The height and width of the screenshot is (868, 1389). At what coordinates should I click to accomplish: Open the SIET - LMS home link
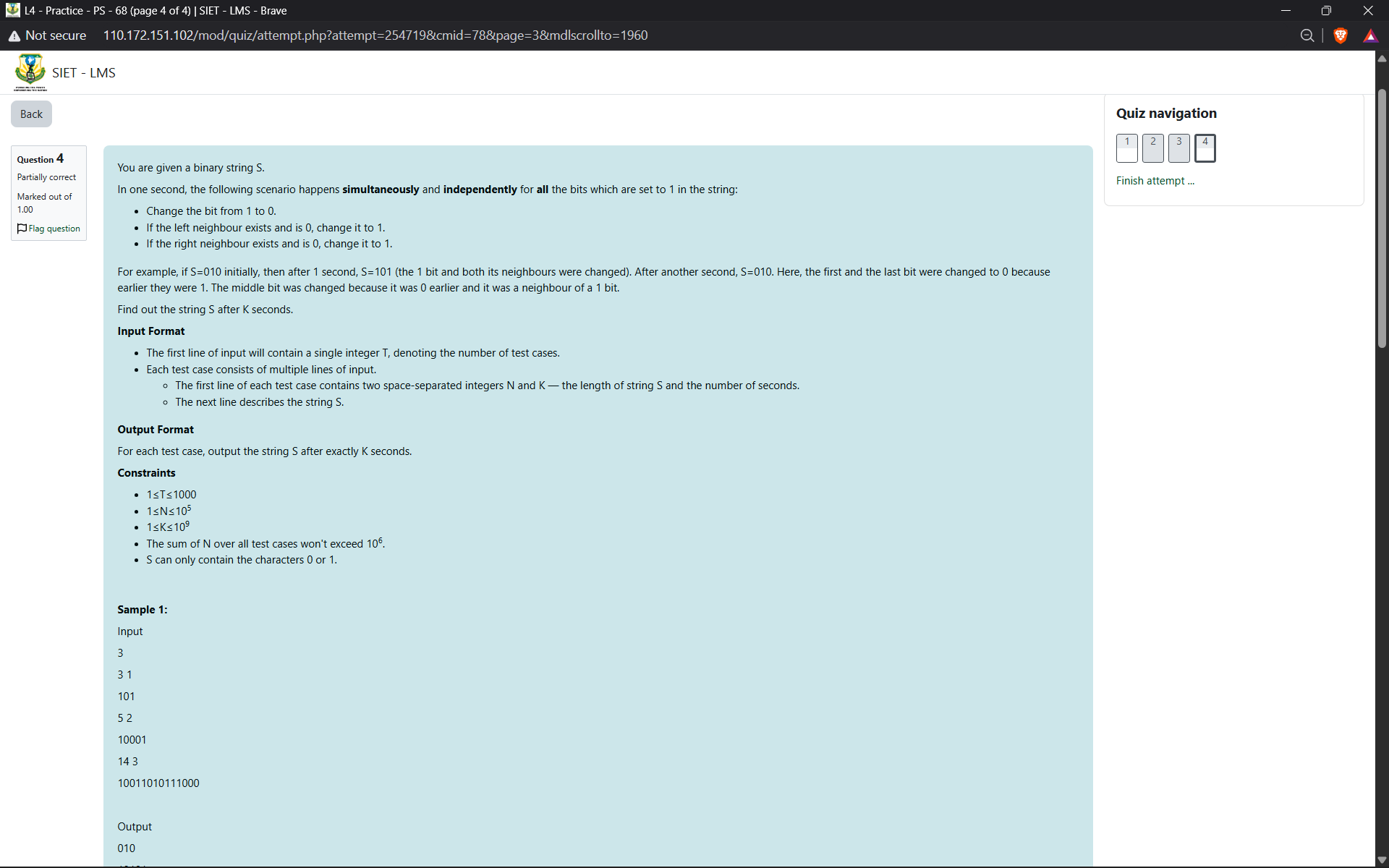click(x=84, y=73)
